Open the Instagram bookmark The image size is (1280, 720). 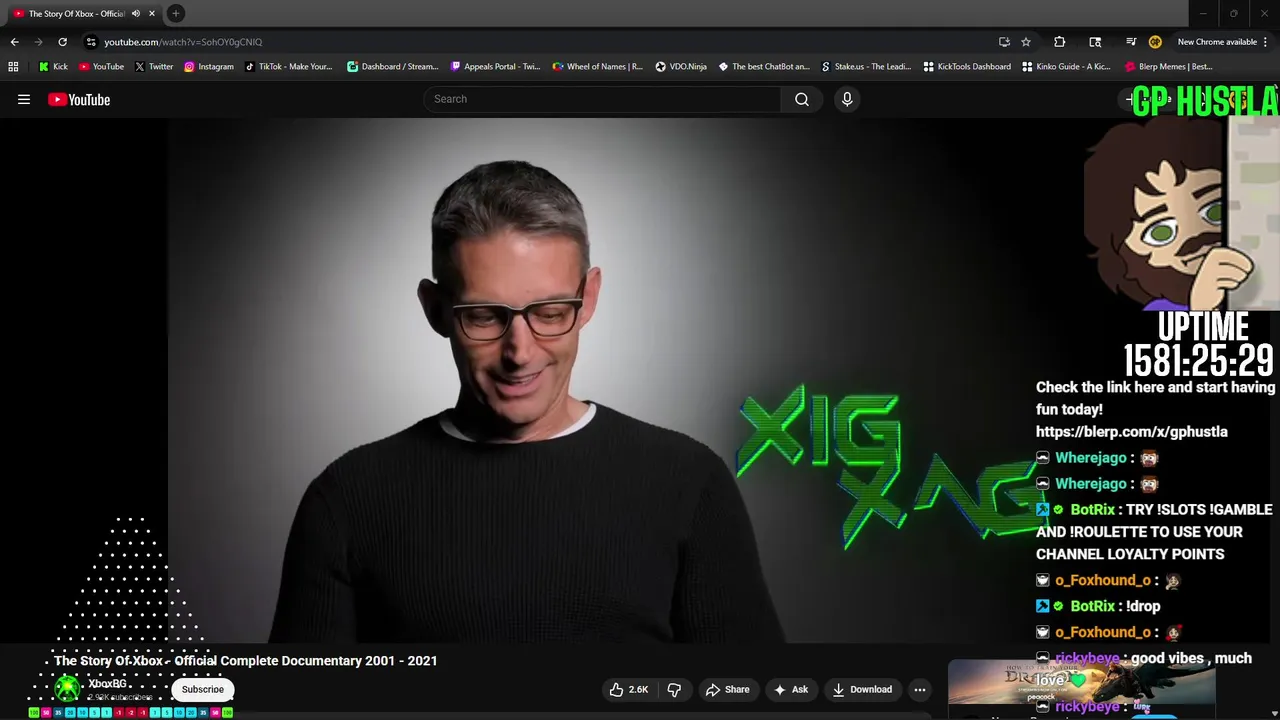(208, 67)
